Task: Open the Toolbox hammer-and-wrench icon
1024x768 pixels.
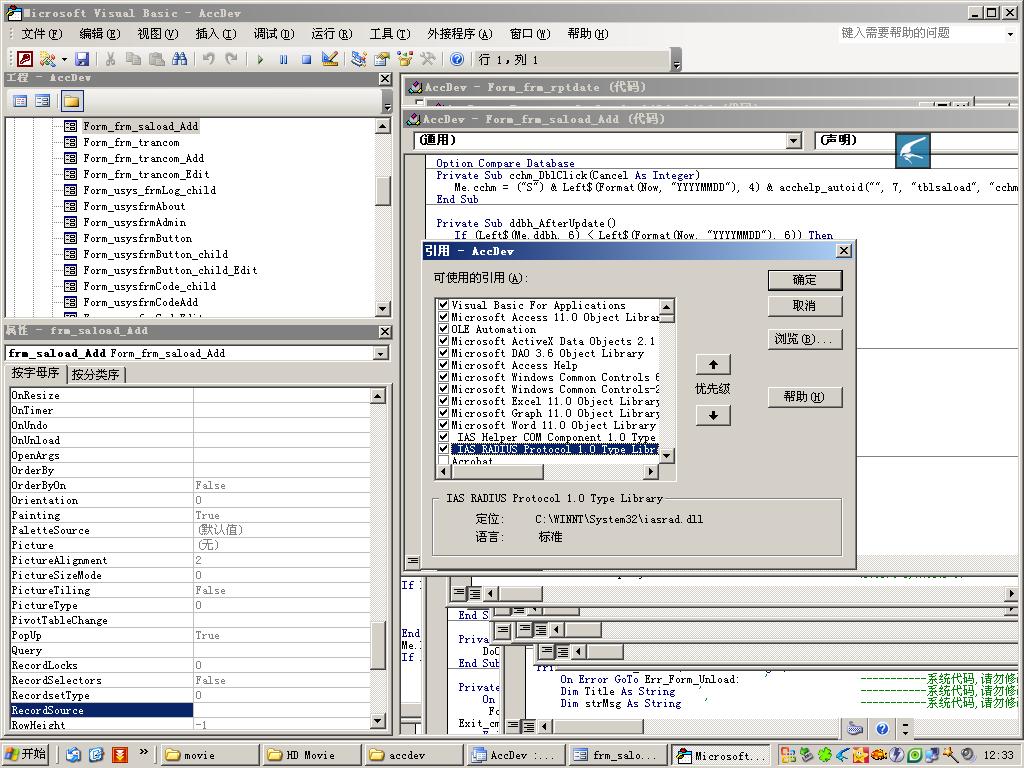Action: tap(428, 59)
